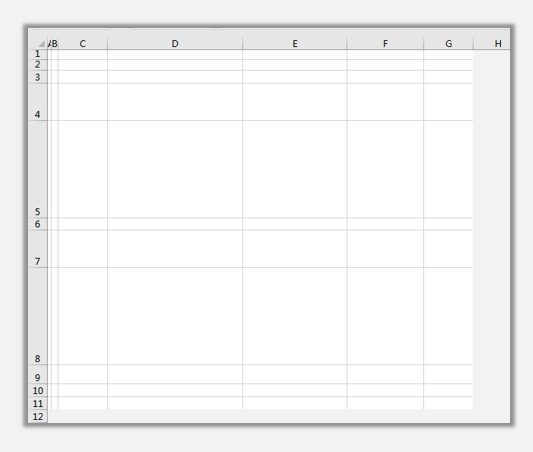Viewport: 533px width, 452px height.
Task: Select row 2 header
Action: point(37,65)
